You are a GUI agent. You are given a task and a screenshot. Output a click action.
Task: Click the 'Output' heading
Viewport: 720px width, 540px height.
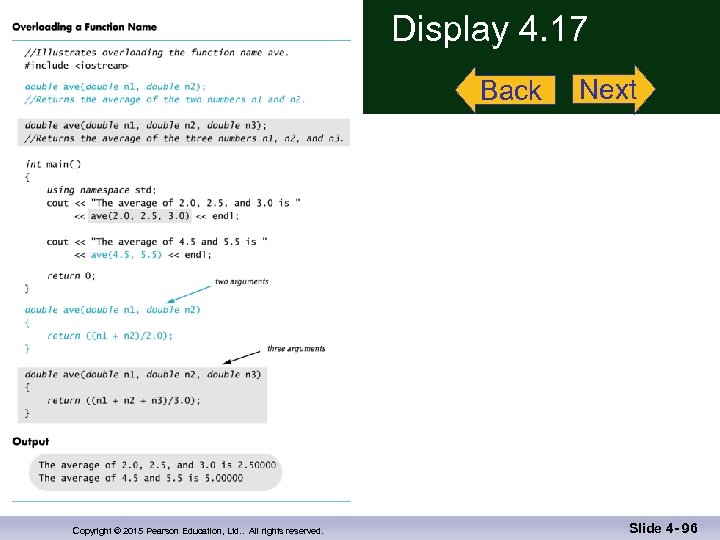pyautogui.click(x=31, y=442)
